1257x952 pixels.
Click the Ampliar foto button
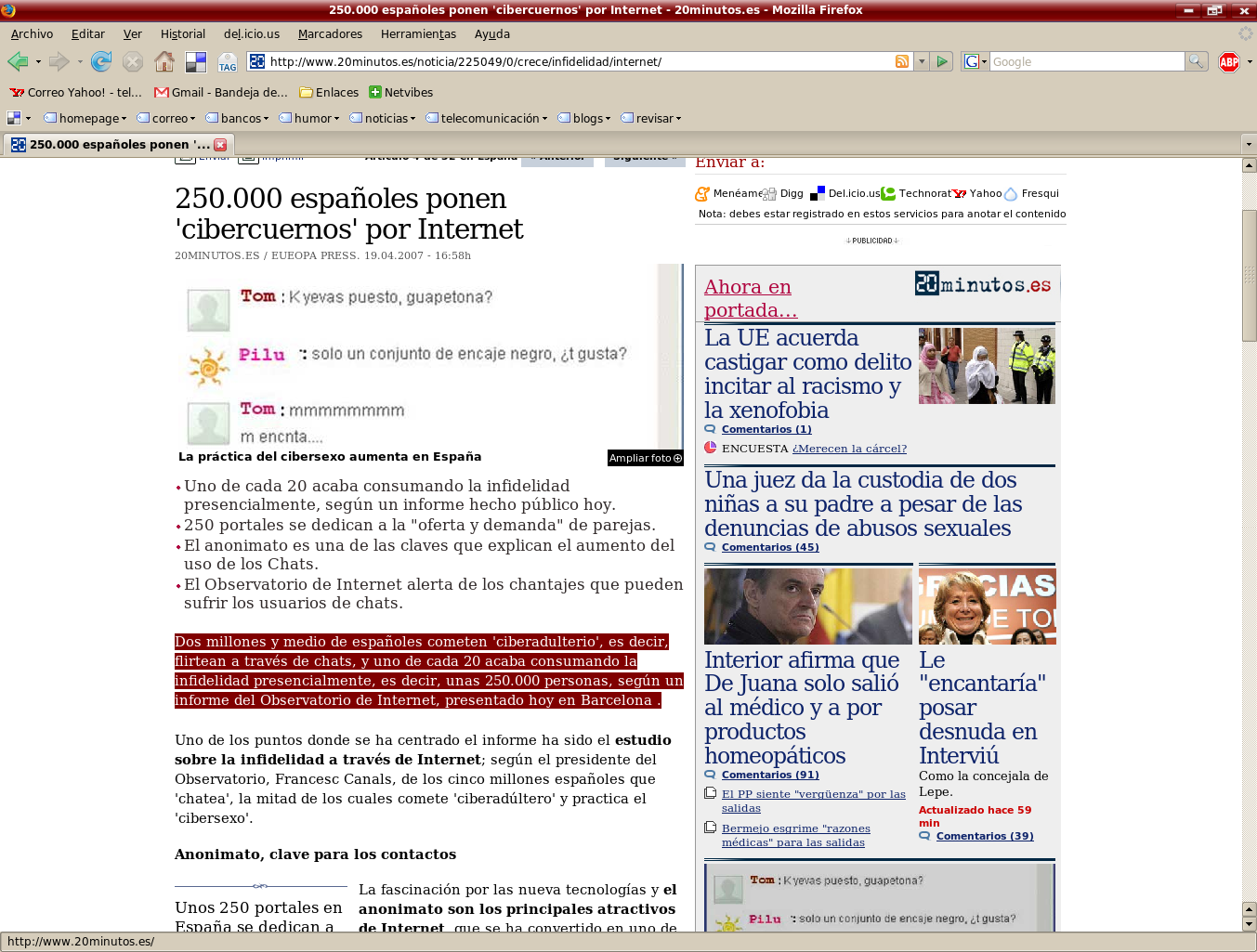(x=645, y=458)
